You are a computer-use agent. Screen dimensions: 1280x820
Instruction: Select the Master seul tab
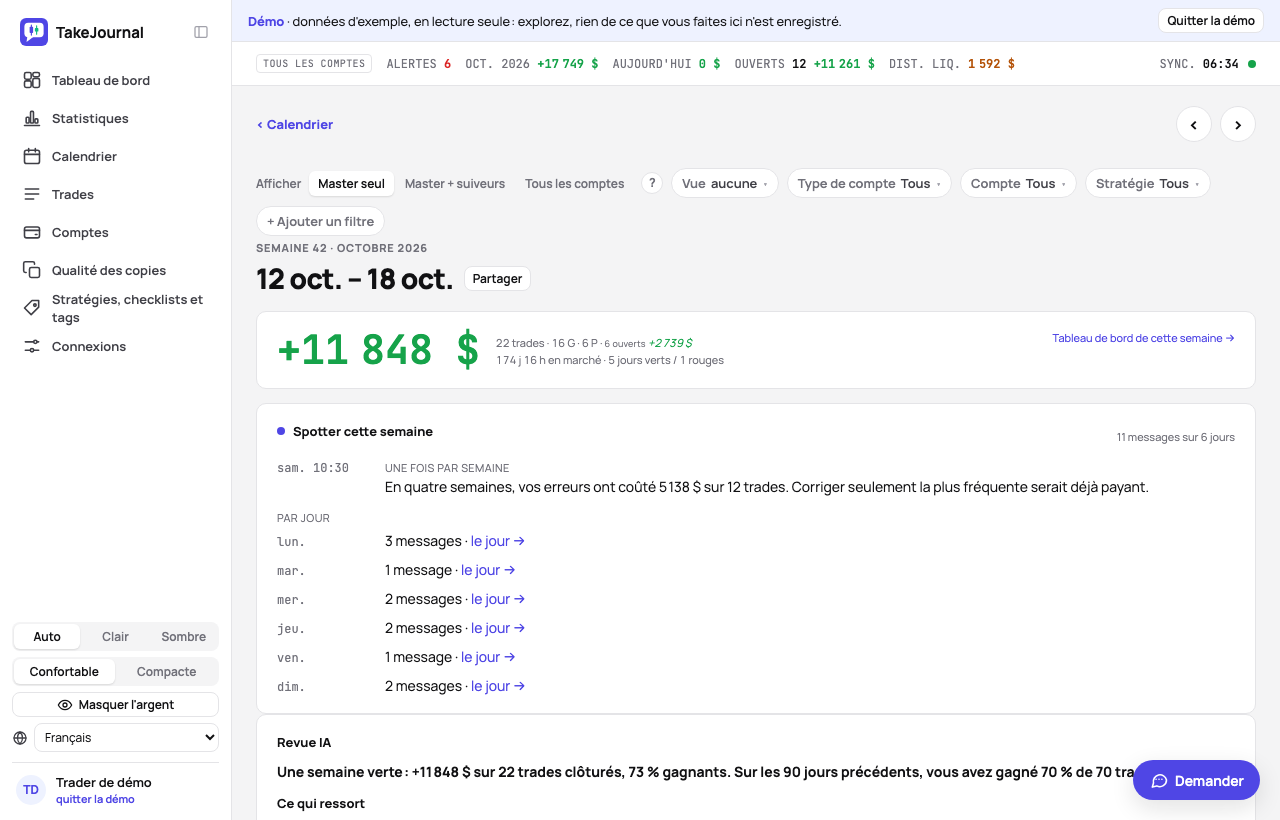(351, 184)
